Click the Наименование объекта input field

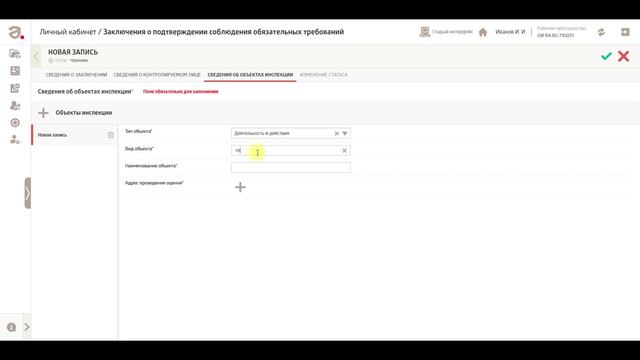291,168
